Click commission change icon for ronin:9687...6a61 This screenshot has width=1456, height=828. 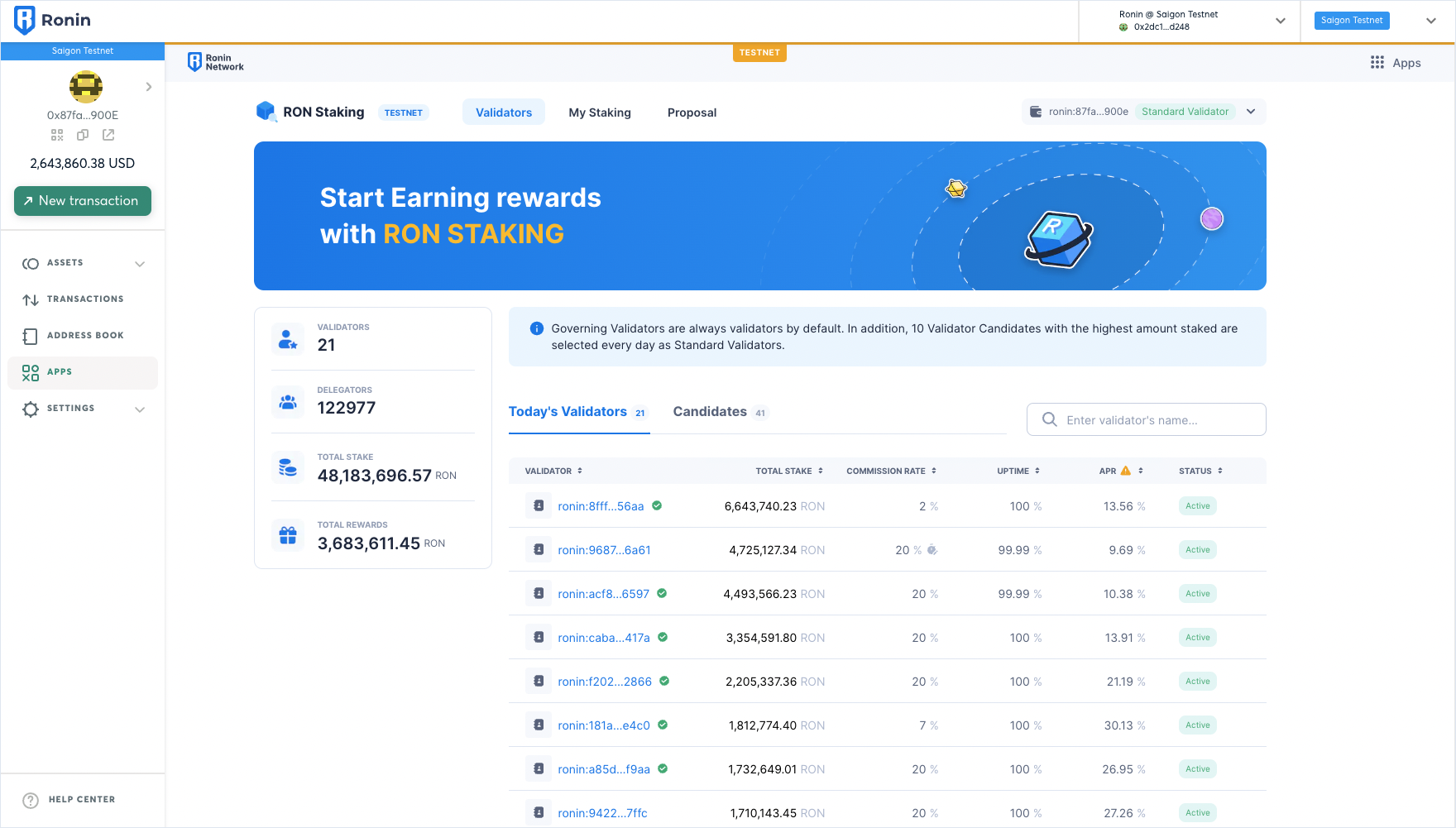(932, 550)
